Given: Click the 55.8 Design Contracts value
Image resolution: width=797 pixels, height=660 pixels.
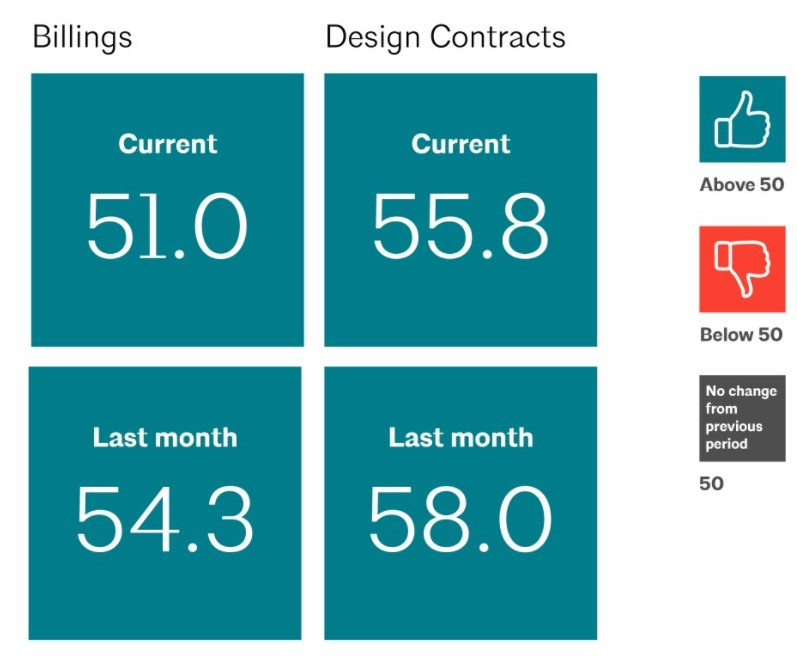Looking at the screenshot, I should (x=460, y=226).
